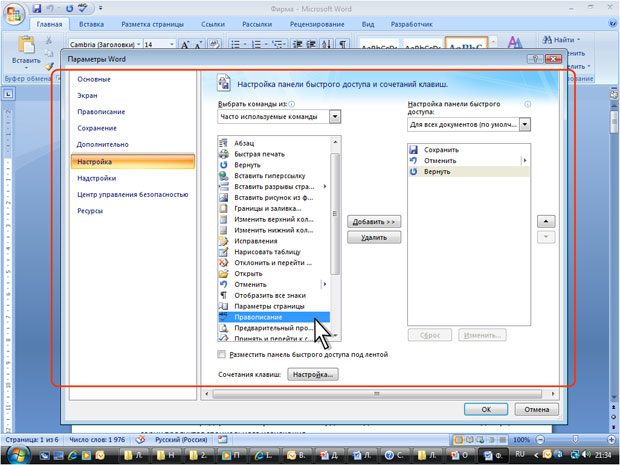Image resolution: width=620 pixels, height=465 pixels.
Task: Click the scissors Cut icon in ribbon
Action: 49,40
